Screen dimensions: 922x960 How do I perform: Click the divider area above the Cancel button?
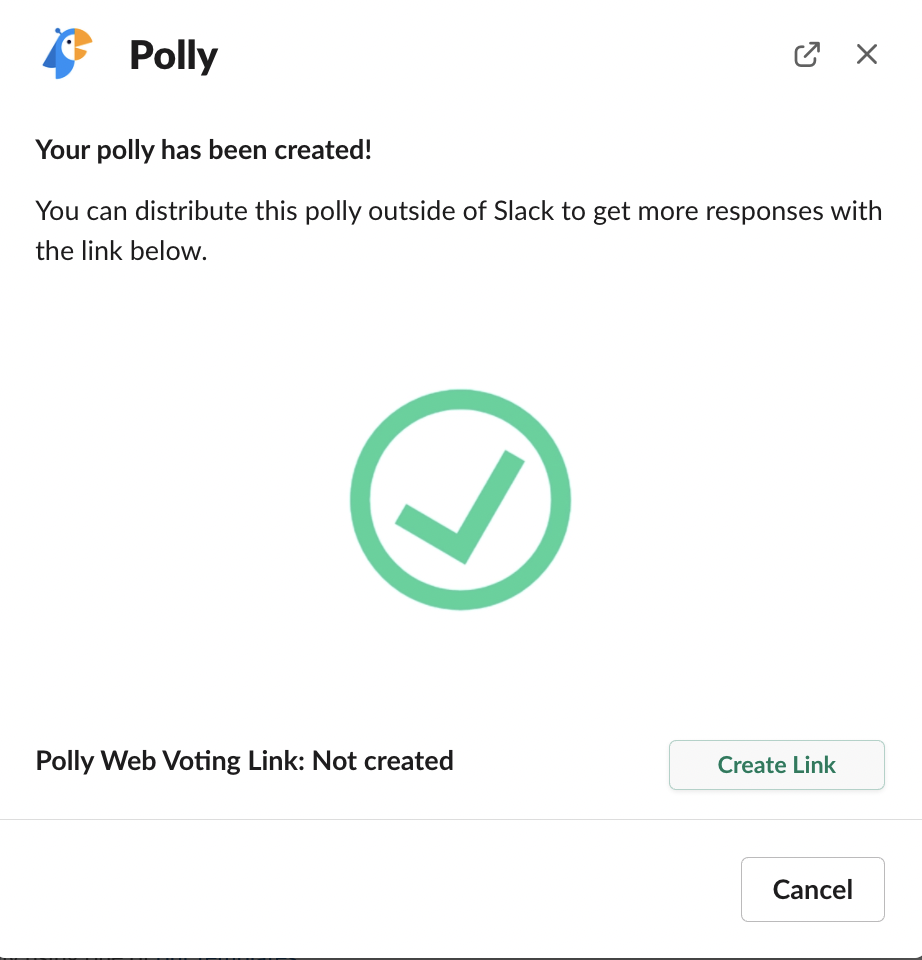(x=460, y=822)
